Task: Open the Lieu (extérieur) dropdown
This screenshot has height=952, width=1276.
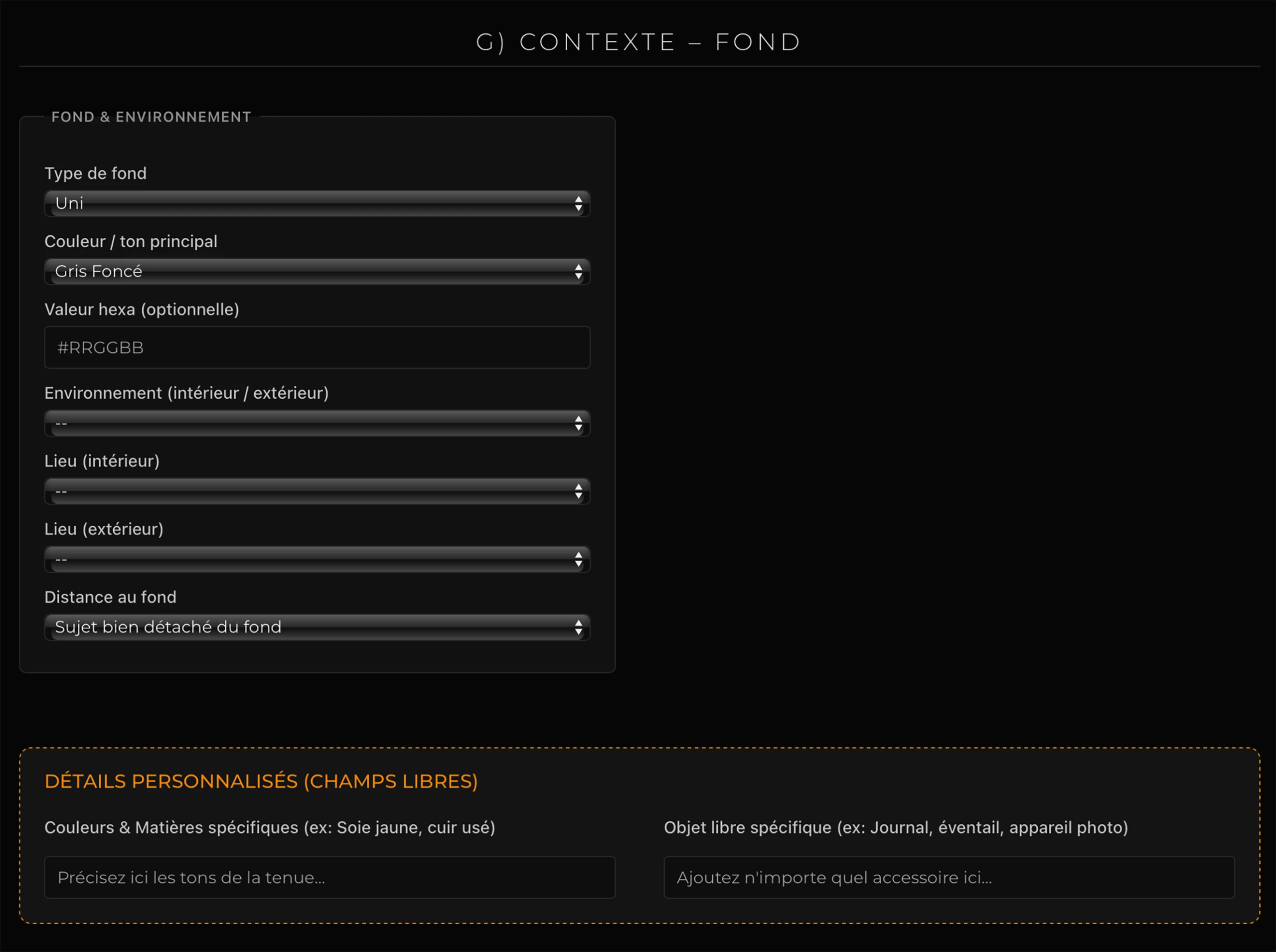Action: click(x=317, y=560)
